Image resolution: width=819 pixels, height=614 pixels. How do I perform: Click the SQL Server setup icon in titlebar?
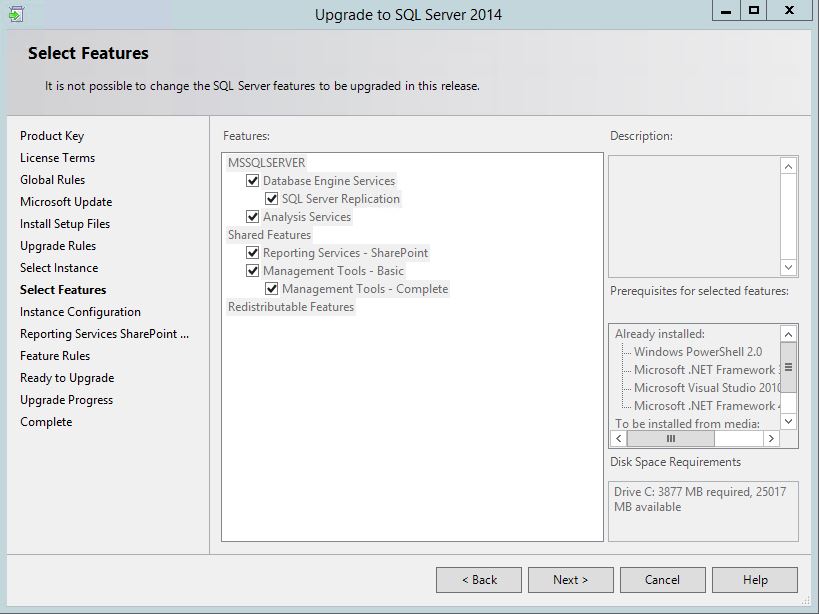tap(14, 13)
